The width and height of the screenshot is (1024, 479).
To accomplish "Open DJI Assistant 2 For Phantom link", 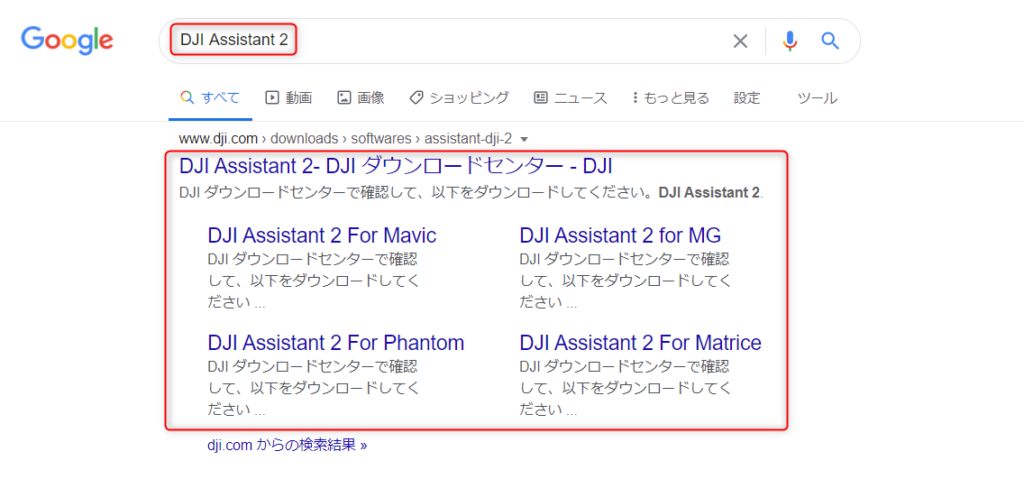I will click(x=336, y=342).
